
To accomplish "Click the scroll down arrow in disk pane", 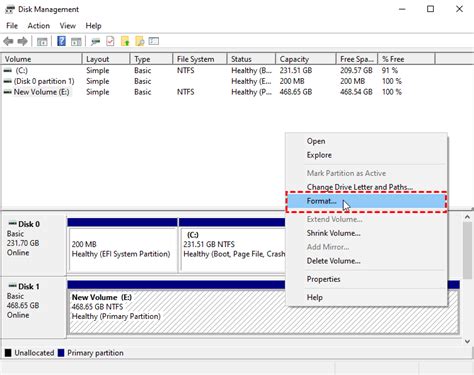I will pyautogui.click(x=467, y=341).
